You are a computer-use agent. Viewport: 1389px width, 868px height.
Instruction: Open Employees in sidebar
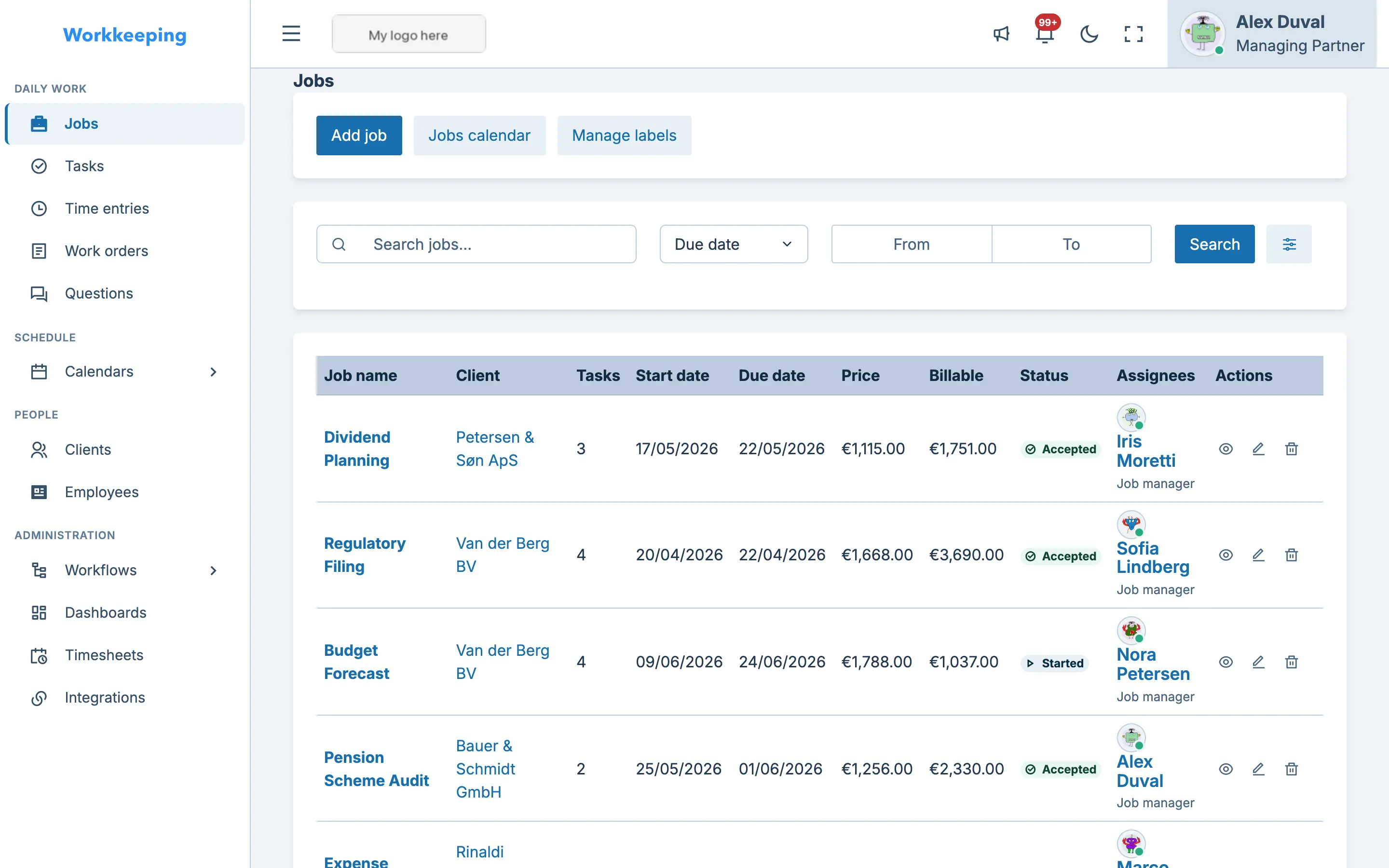(x=124, y=492)
